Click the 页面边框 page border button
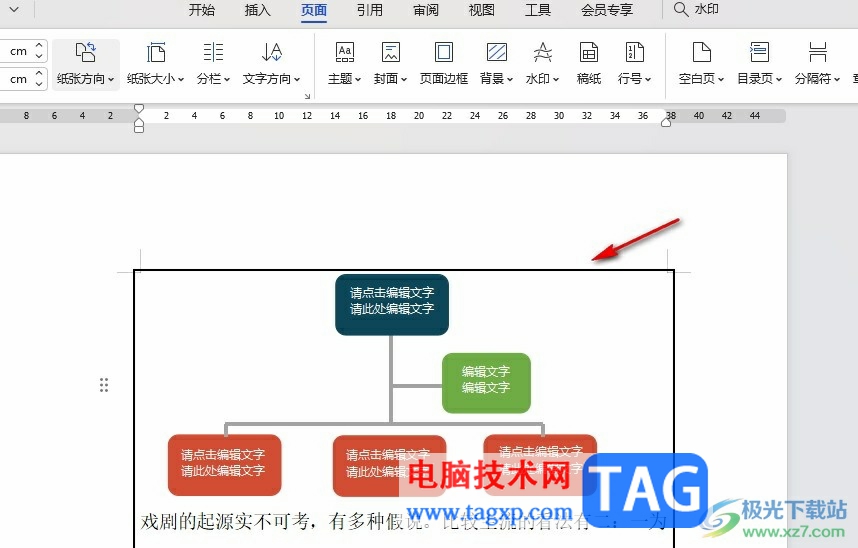Image resolution: width=858 pixels, height=548 pixels. pos(444,64)
